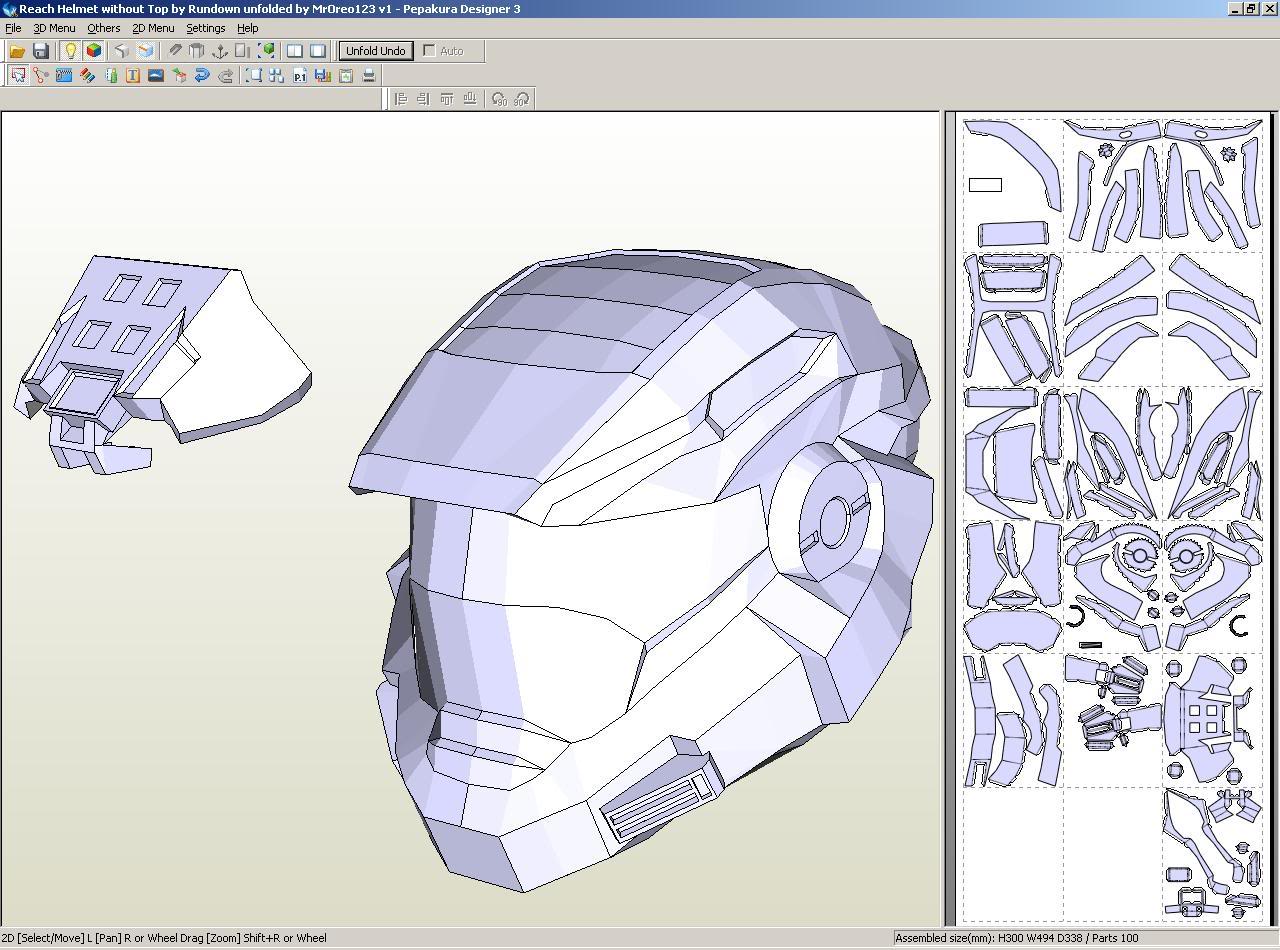1280x950 pixels.
Task: Open the File menu
Action: (x=13, y=28)
